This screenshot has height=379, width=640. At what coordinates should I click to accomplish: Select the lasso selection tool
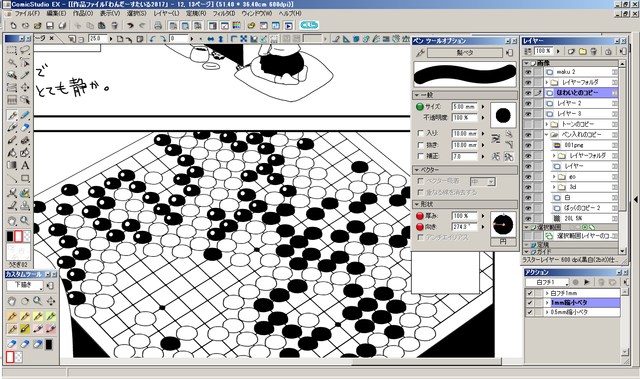25,51
